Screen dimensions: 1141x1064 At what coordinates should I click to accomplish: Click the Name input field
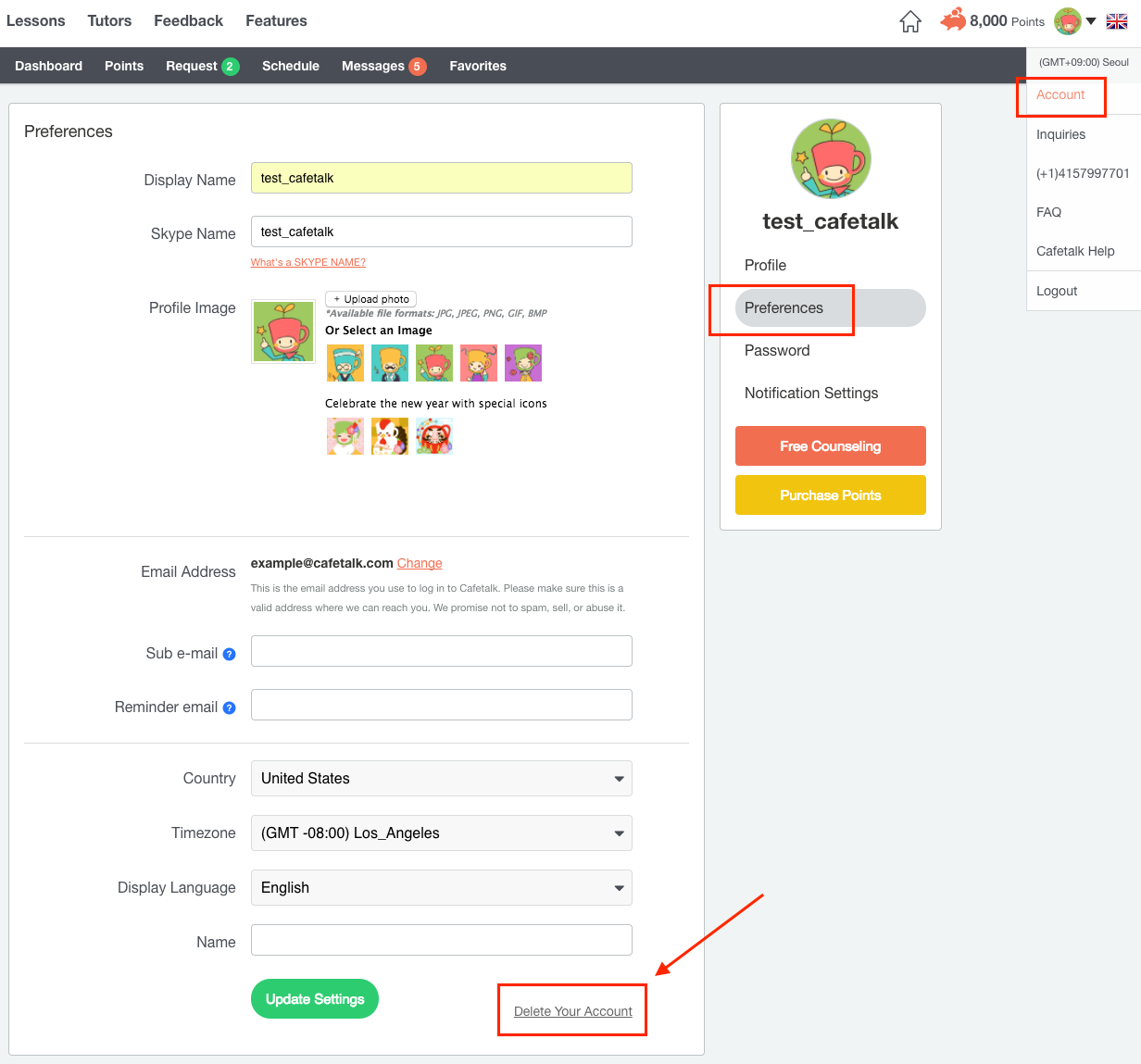pyautogui.click(x=442, y=940)
